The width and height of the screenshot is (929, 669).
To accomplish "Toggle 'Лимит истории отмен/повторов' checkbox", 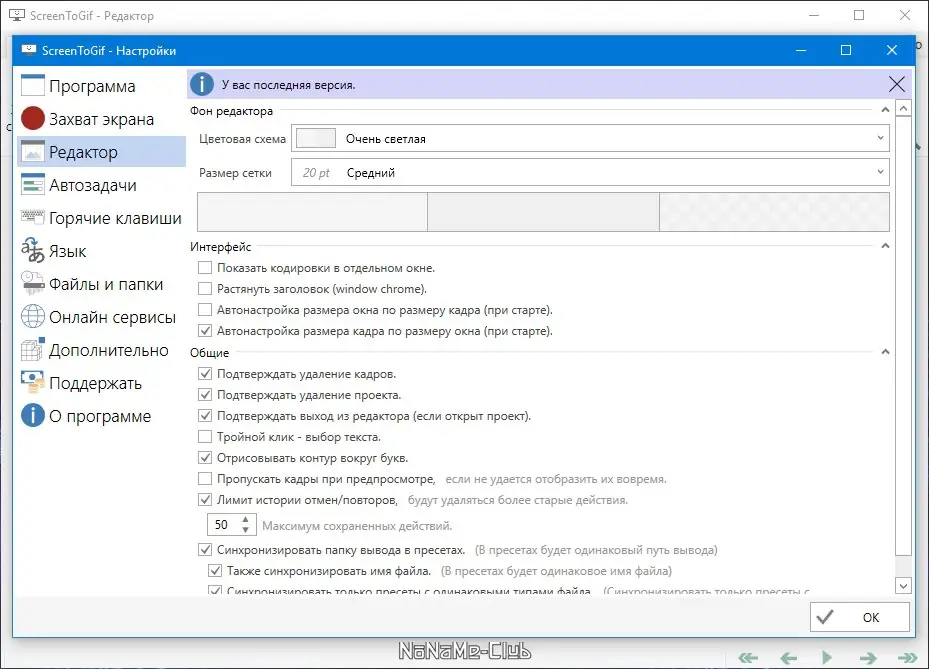I will point(205,500).
